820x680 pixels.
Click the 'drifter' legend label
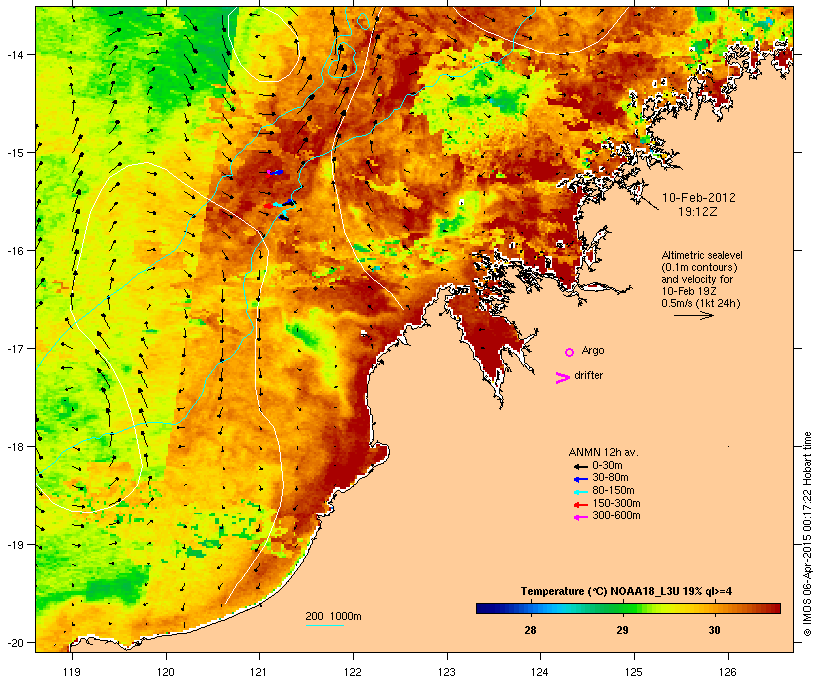(x=588, y=376)
